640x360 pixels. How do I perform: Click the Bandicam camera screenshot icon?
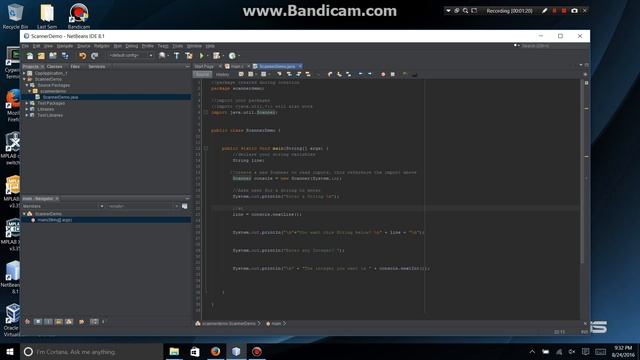574,11
